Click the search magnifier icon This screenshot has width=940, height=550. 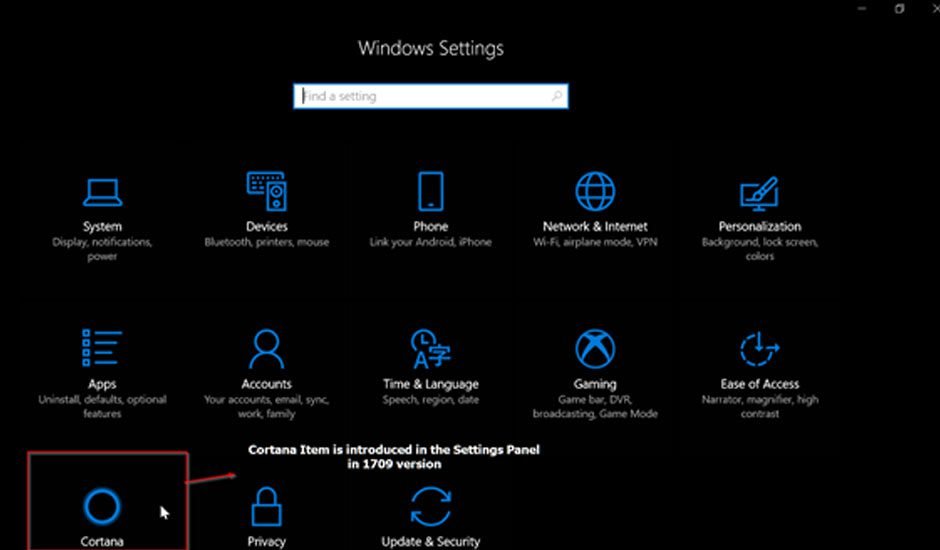coord(556,96)
